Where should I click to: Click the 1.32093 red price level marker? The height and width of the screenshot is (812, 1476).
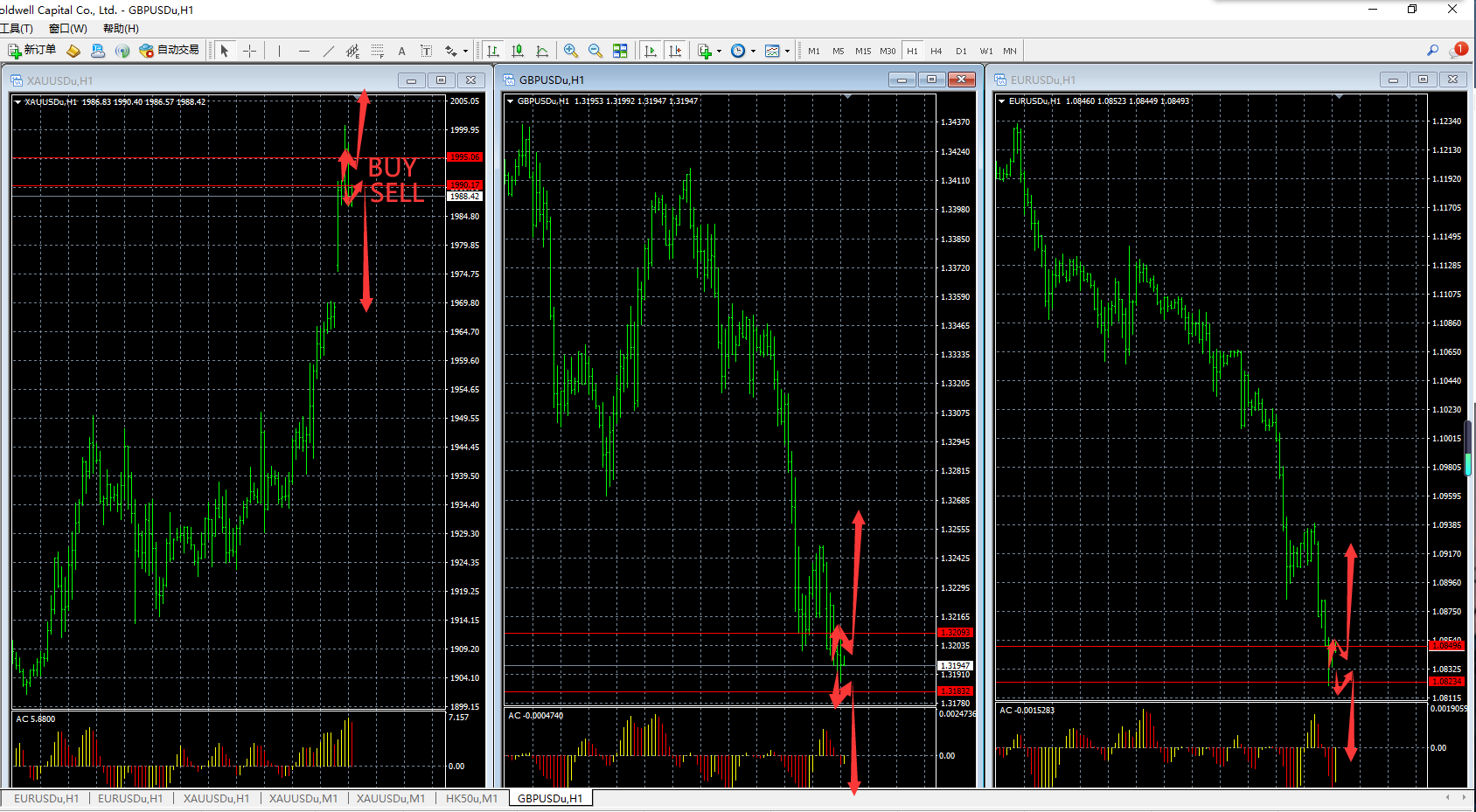coord(955,633)
